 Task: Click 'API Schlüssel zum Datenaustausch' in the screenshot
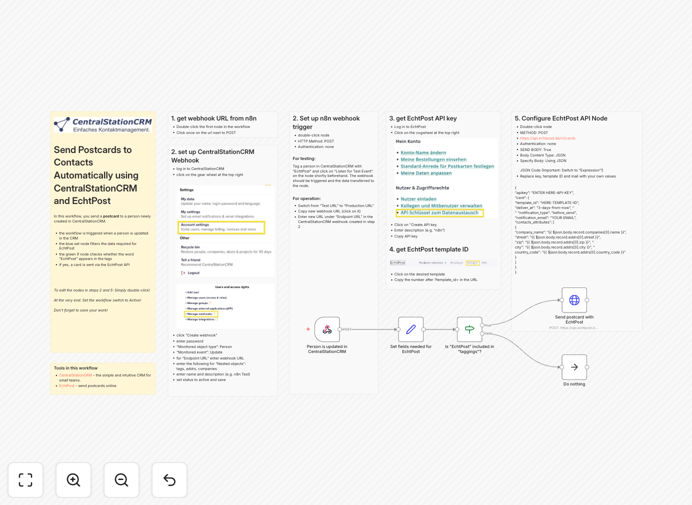[x=440, y=213]
